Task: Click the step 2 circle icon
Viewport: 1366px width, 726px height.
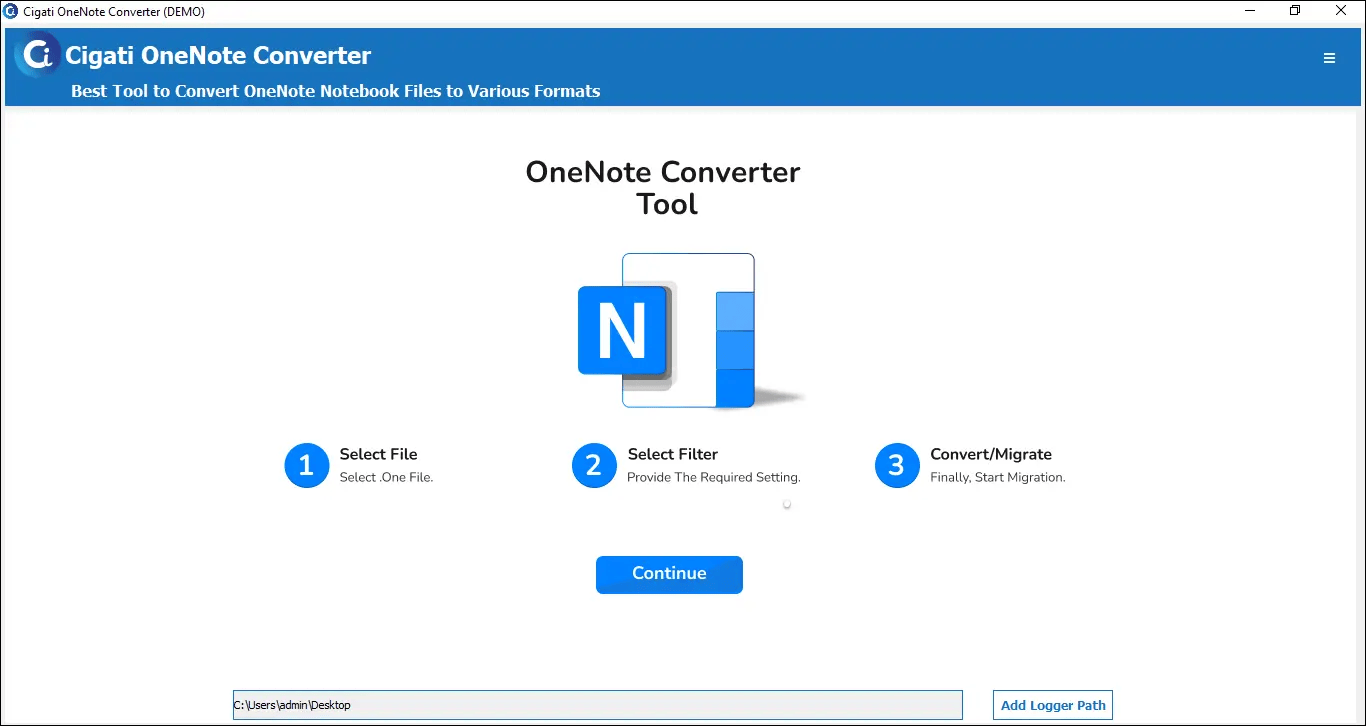Action: pos(594,465)
